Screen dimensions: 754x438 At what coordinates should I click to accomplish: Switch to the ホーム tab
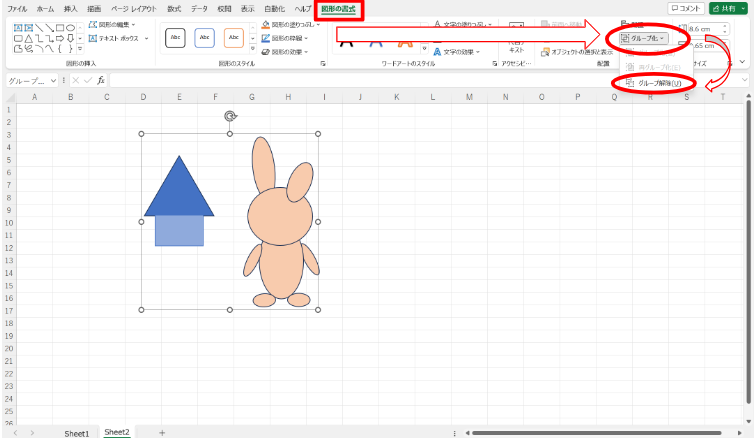tap(46, 9)
